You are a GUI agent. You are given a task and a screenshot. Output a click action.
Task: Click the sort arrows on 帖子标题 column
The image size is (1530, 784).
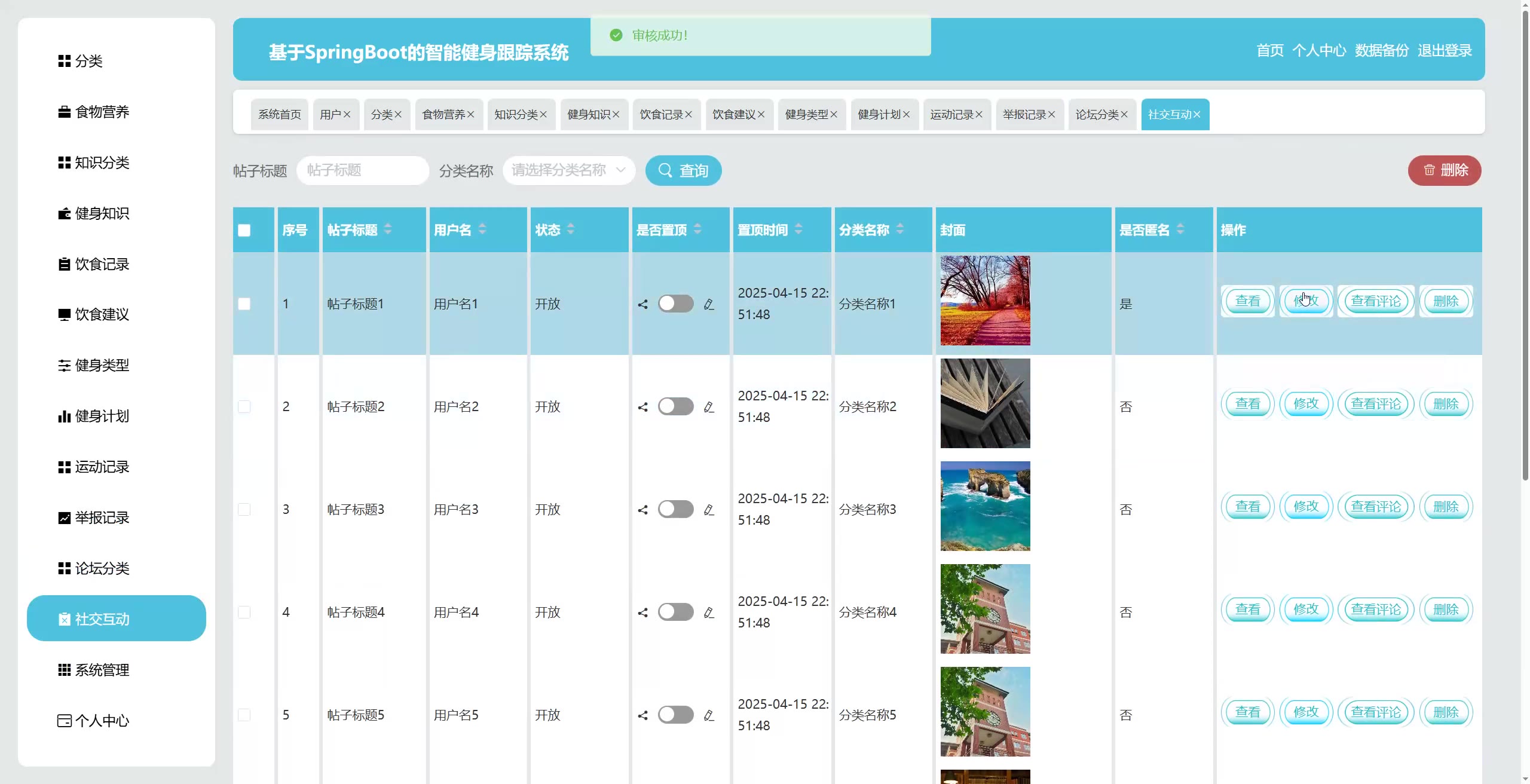(x=388, y=229)
